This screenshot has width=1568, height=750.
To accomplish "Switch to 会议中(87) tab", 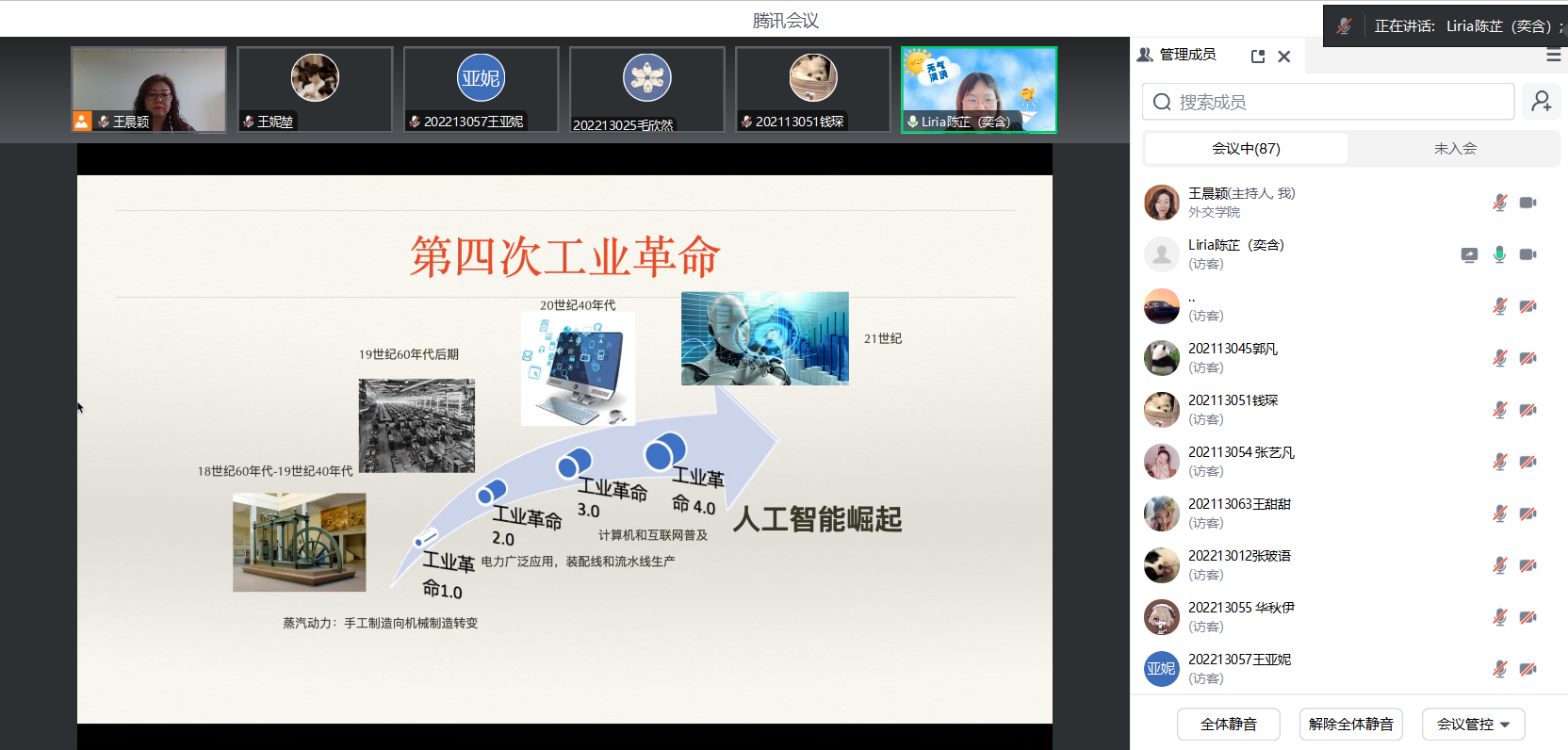I will pyautogui.click(x=1246, y=149).
